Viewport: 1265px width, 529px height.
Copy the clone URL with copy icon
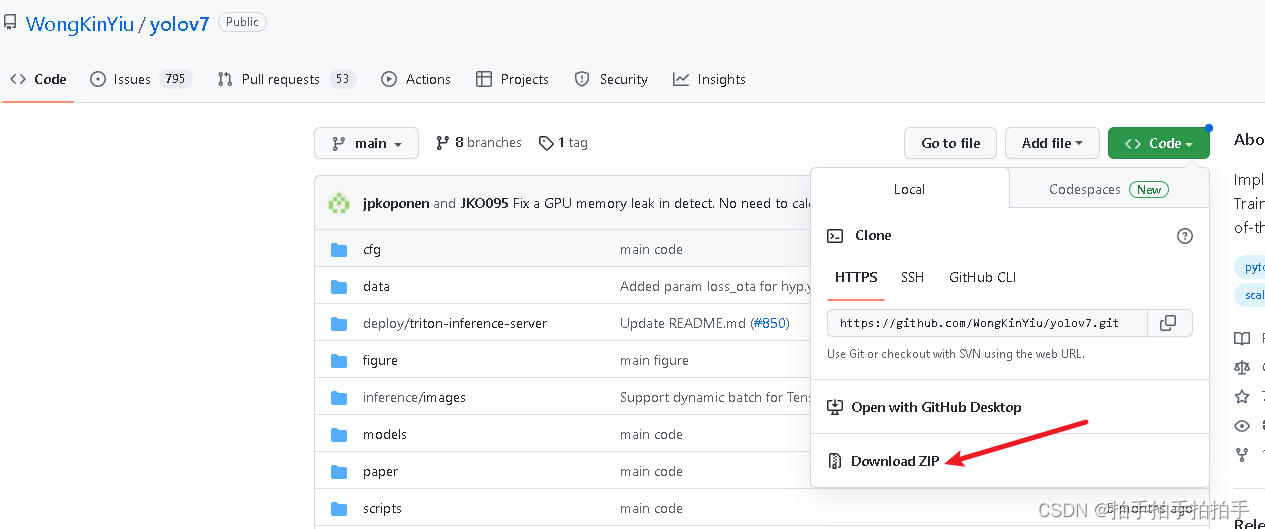point(1168,323)
